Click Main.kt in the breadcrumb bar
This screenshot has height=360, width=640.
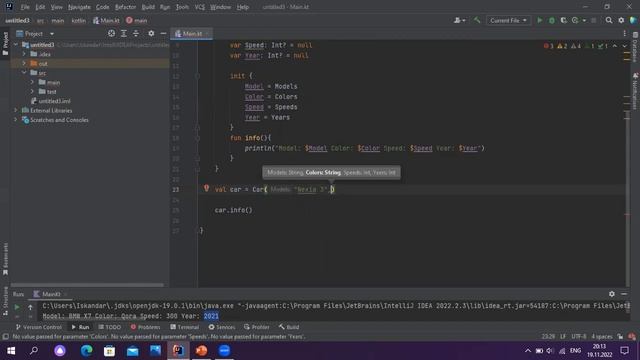click(x=106, y=20)
